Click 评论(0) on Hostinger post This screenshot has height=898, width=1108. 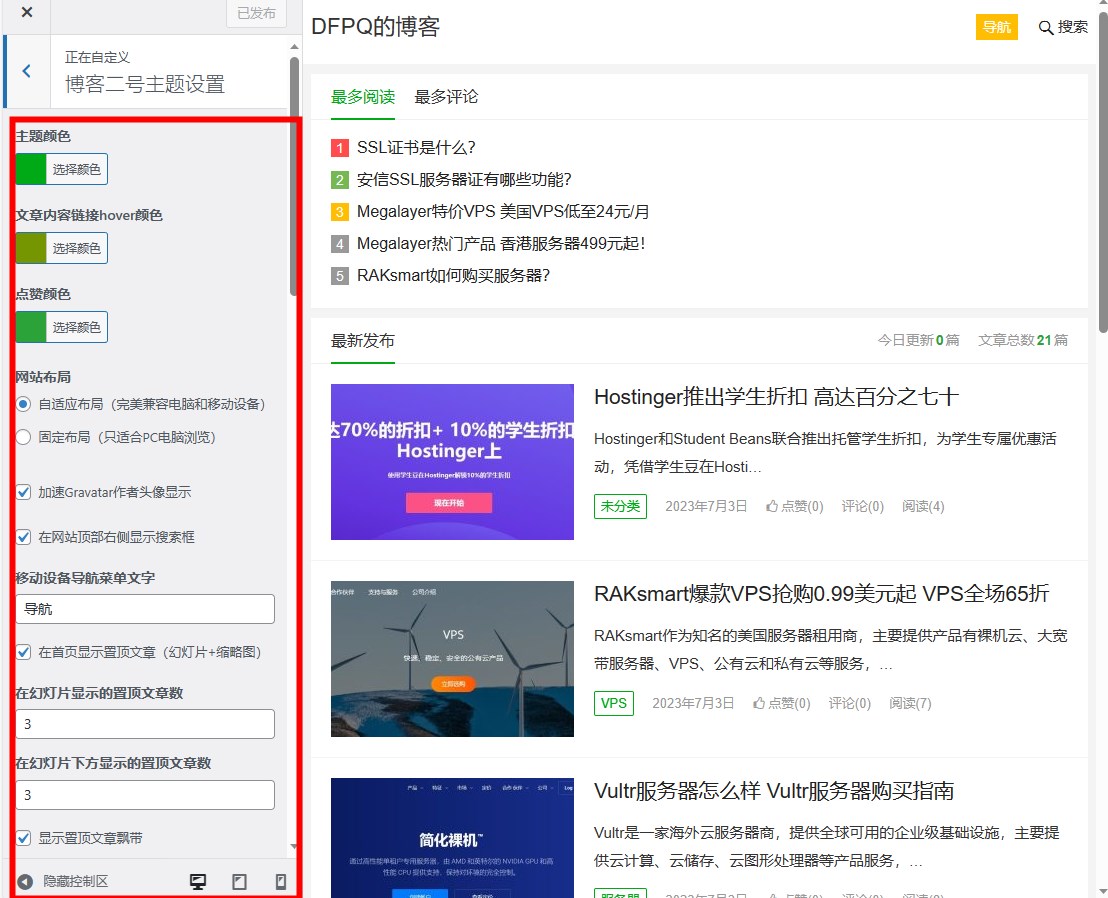pos(863,506)
